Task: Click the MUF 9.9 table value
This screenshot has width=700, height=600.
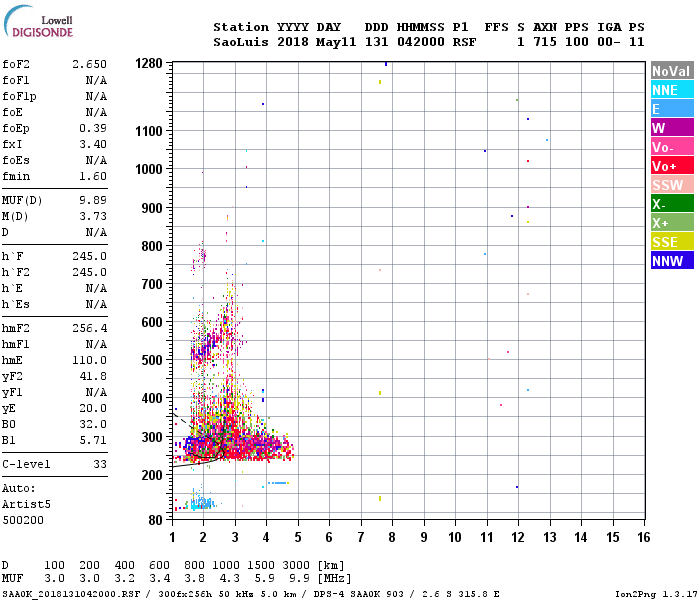Action: pyautogui.click(x=299, y=579)
